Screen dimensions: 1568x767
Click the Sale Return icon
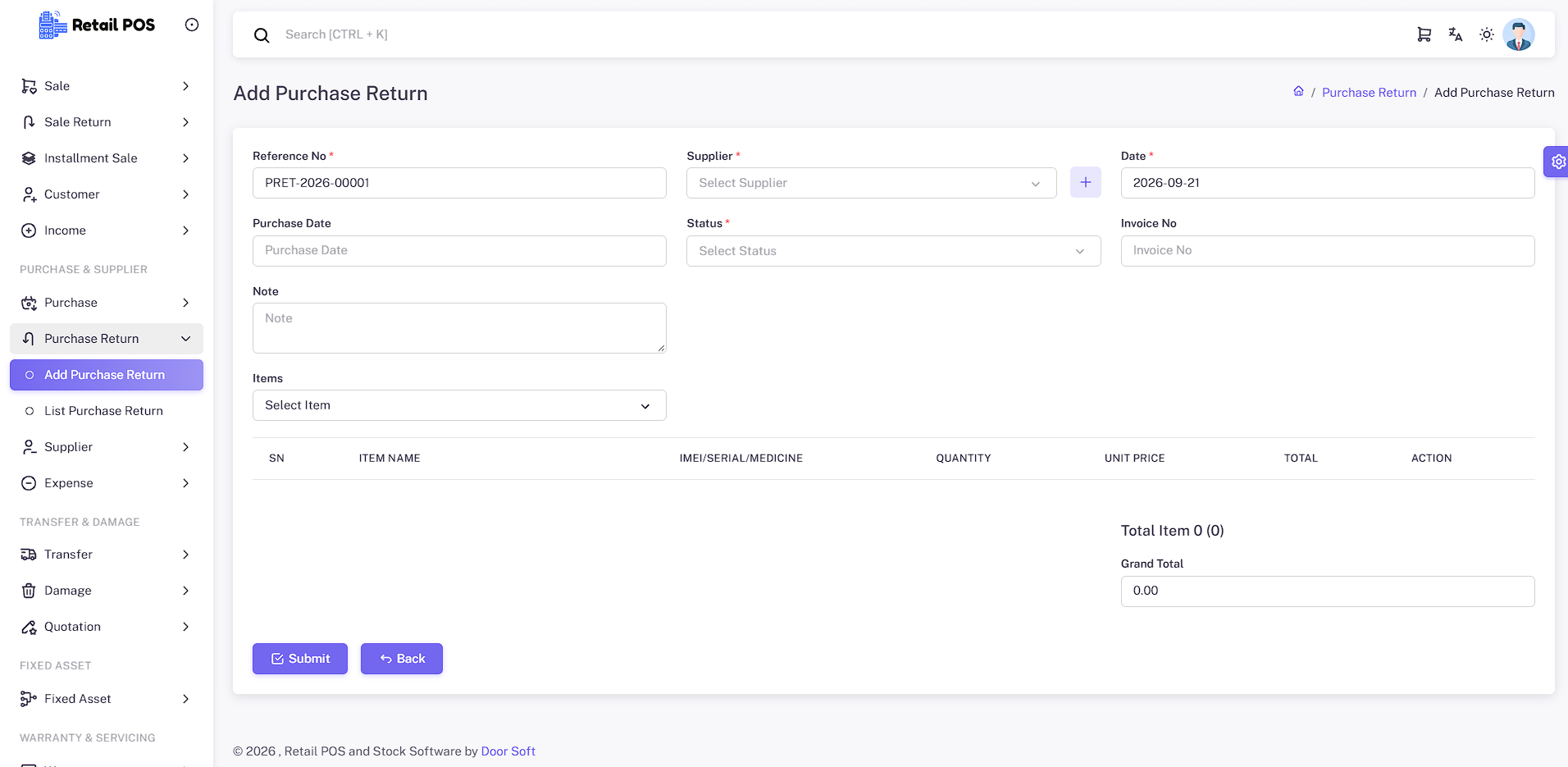point(29,122)
